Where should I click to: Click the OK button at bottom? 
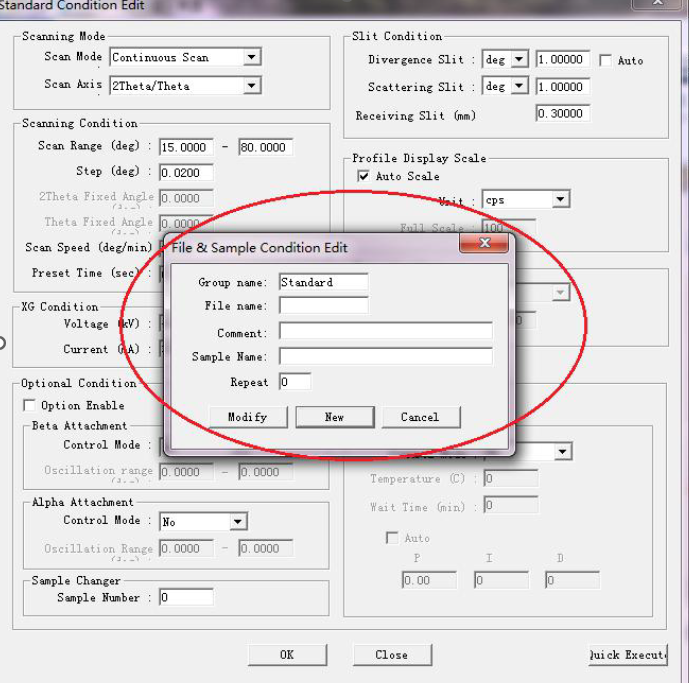[286, 655]
